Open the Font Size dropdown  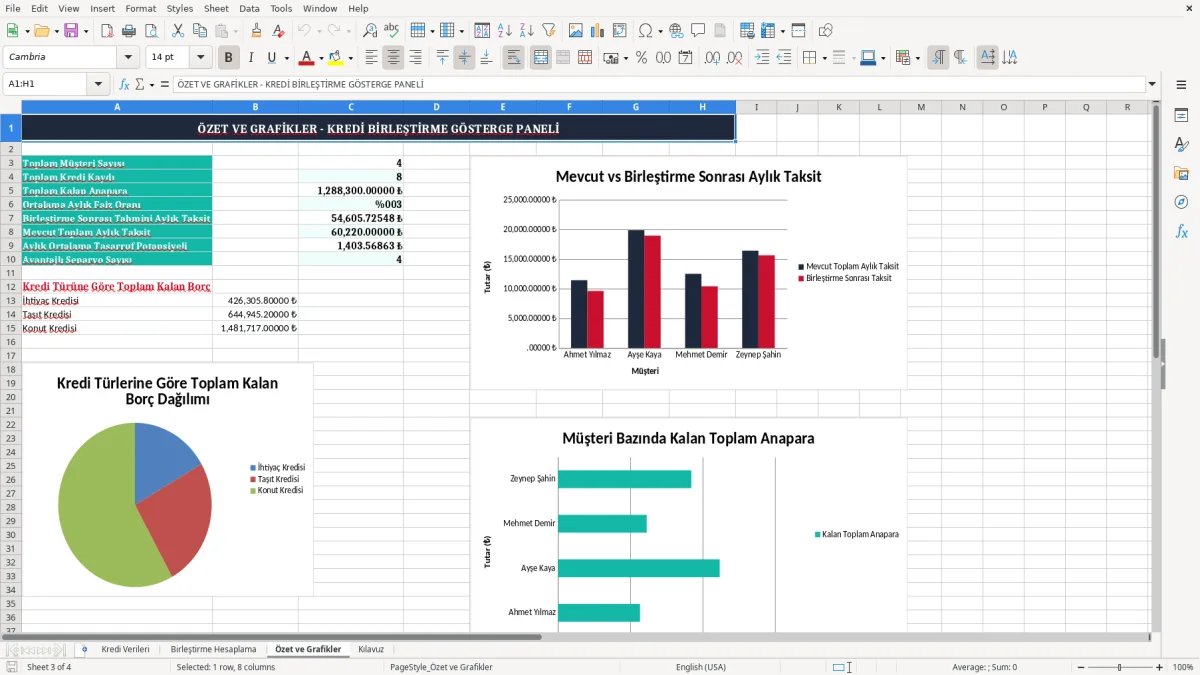point(200,58)
